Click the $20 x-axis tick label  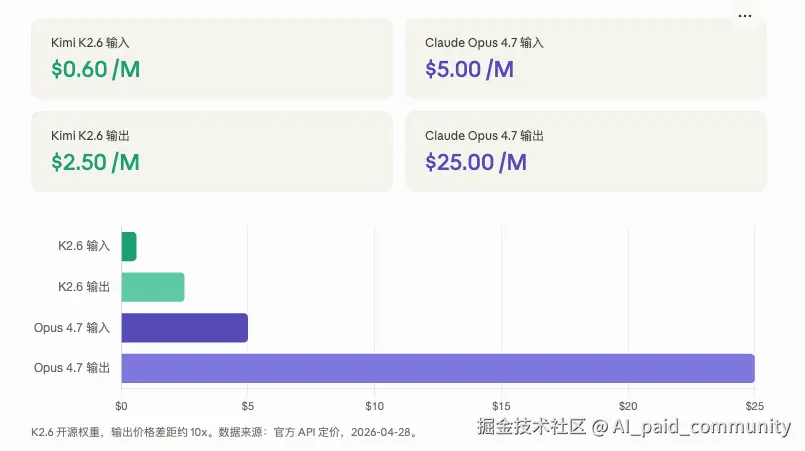(x=628, y=406)
